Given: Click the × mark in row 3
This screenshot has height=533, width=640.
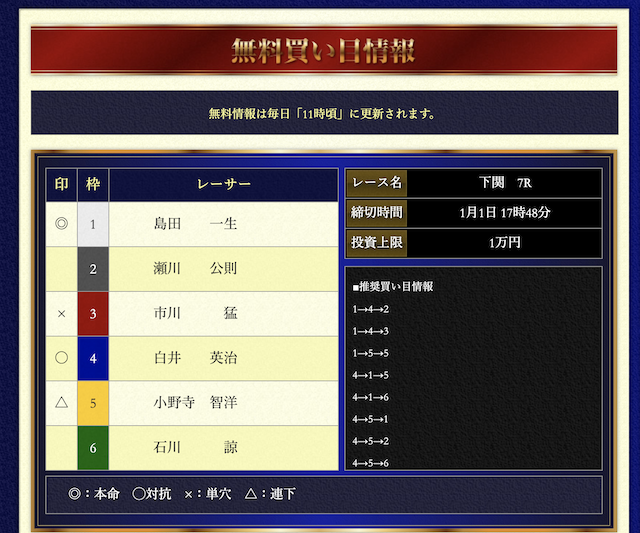Looking at the screenshot, I should (61, 314).
